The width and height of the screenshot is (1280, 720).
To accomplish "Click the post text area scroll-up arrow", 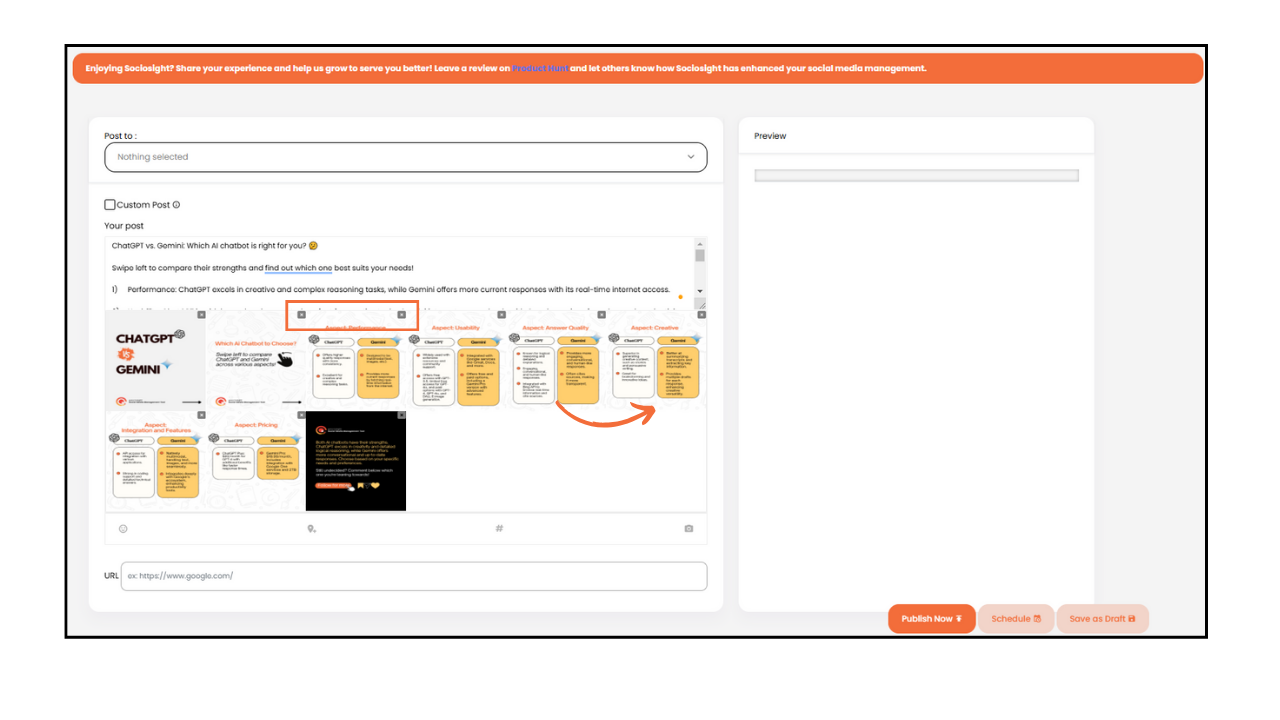I will (700, 243).
